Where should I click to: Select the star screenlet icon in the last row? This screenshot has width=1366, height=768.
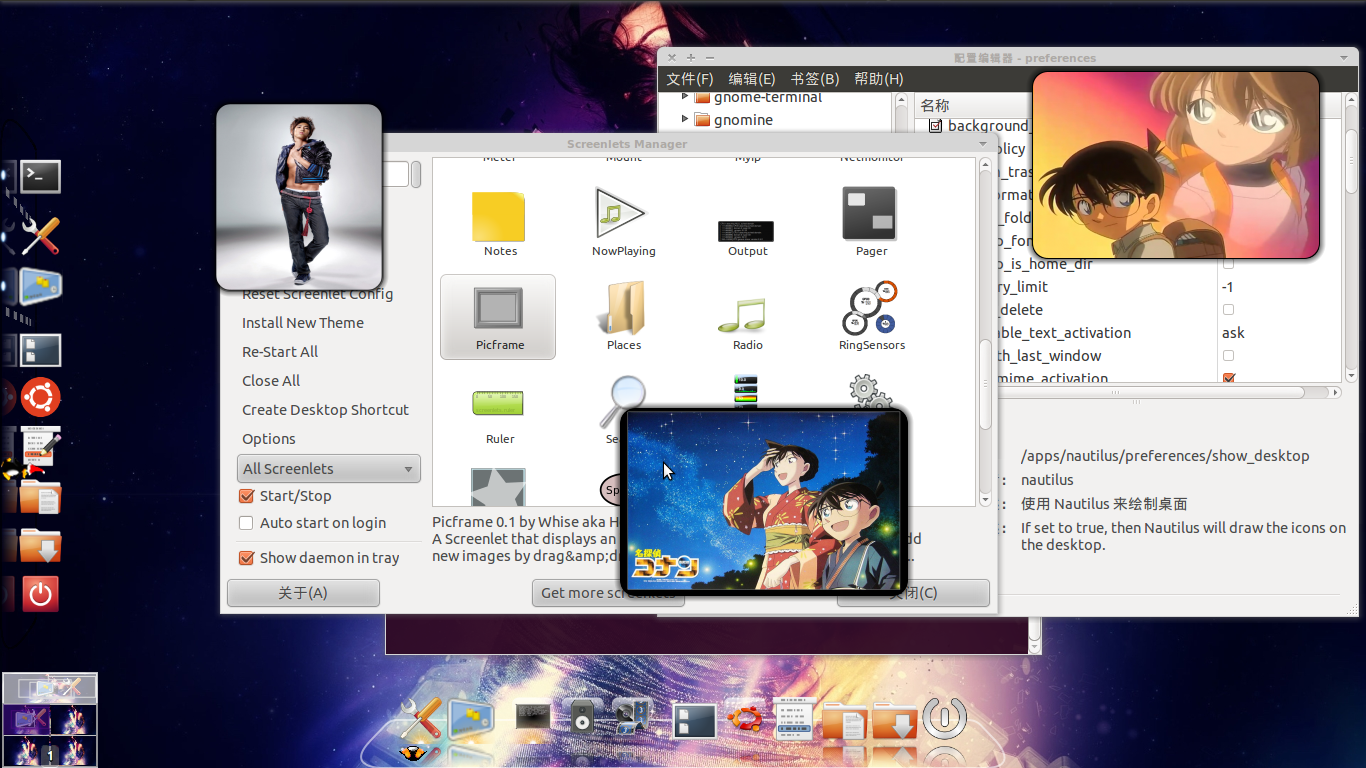click(x=498, y=487)
